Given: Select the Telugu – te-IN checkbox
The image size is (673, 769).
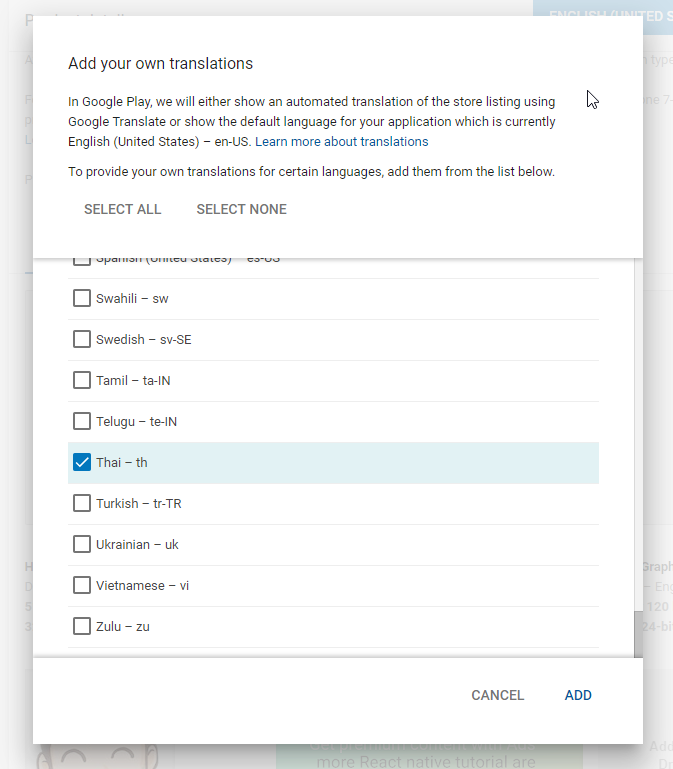Looking at the screenshot, I should tap(82, 421).
